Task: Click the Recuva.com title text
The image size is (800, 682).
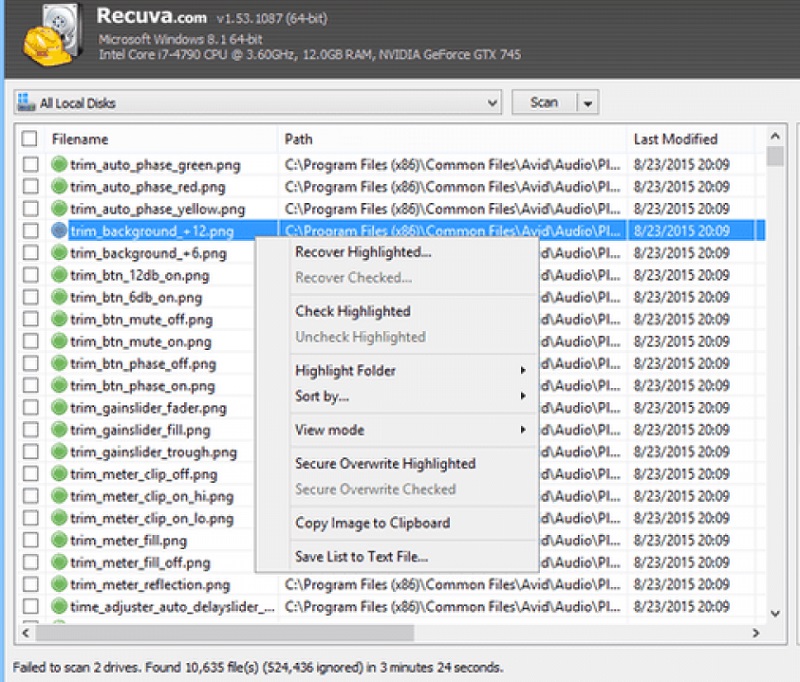Action: coord(152,16)
